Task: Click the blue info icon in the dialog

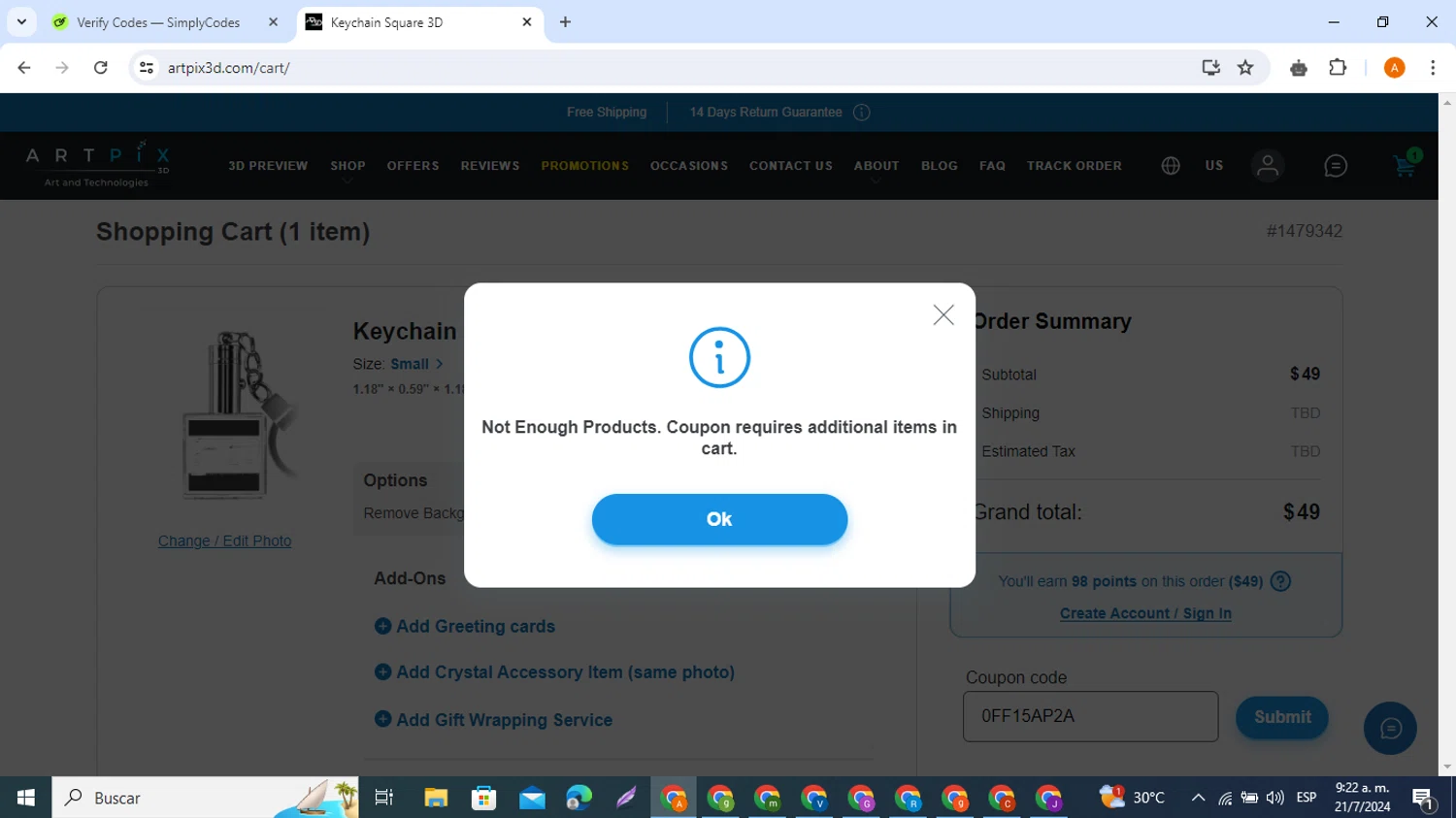Action: coord(719,358)
